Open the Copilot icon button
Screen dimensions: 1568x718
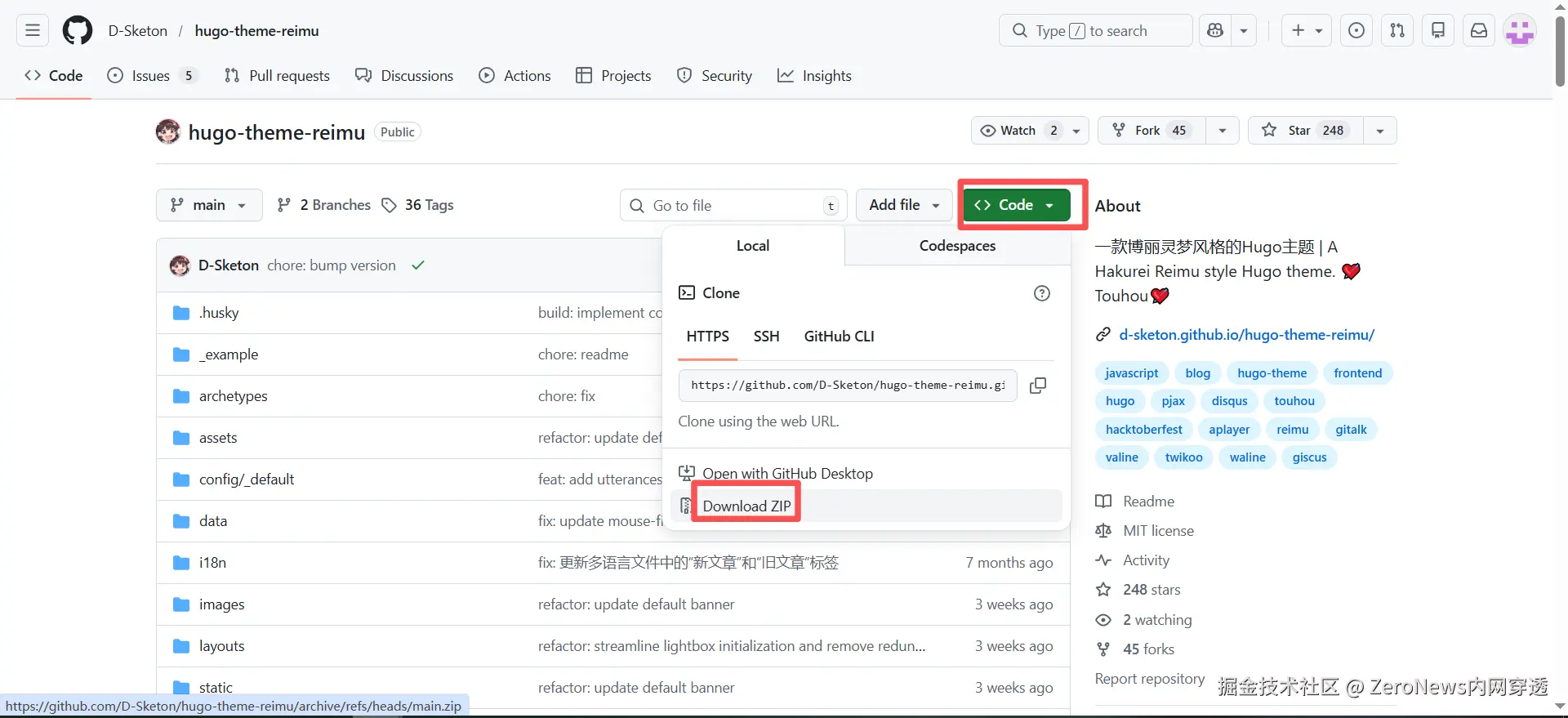1215,31
